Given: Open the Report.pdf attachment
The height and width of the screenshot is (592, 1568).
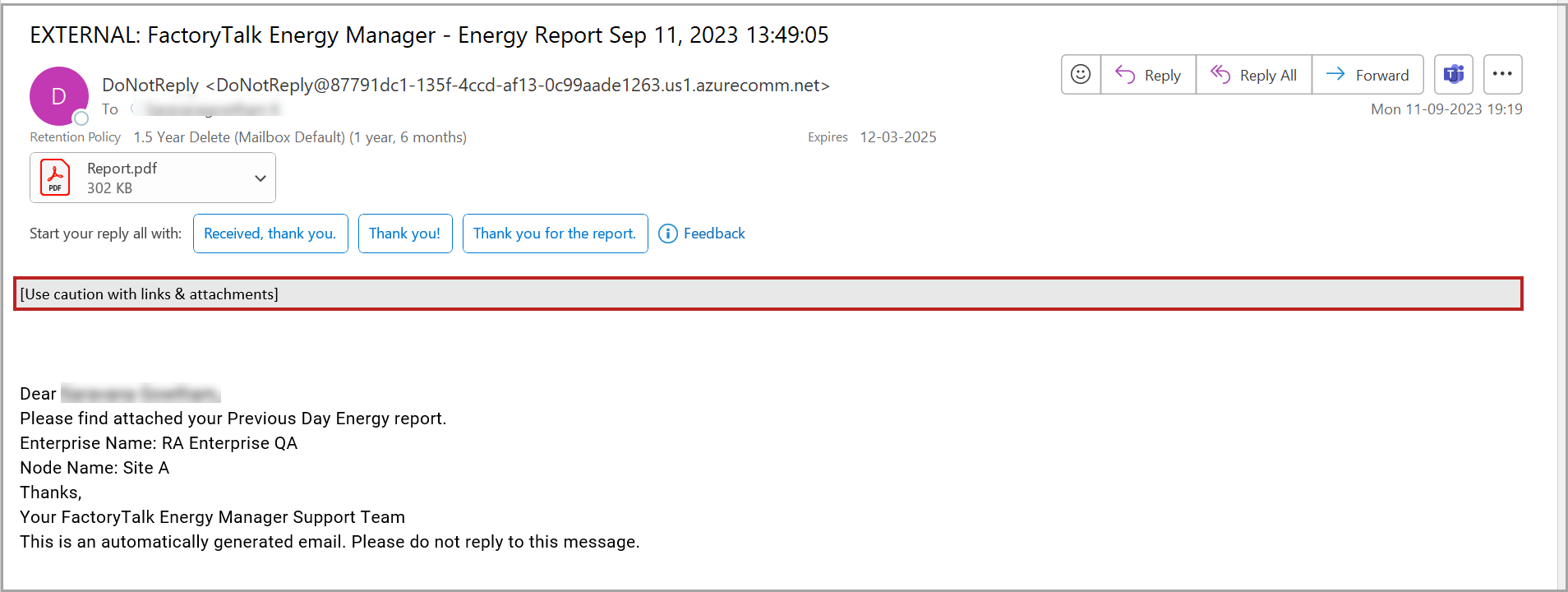Looking at the screenshot, I should click(x=122, y=178).
